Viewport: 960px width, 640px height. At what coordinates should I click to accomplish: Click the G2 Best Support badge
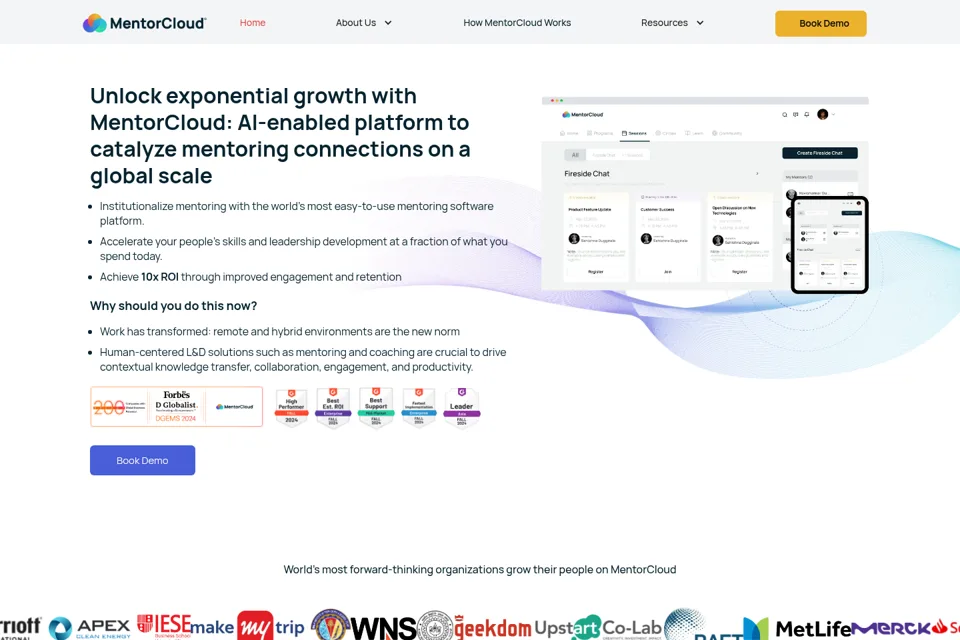pos(376,407)
